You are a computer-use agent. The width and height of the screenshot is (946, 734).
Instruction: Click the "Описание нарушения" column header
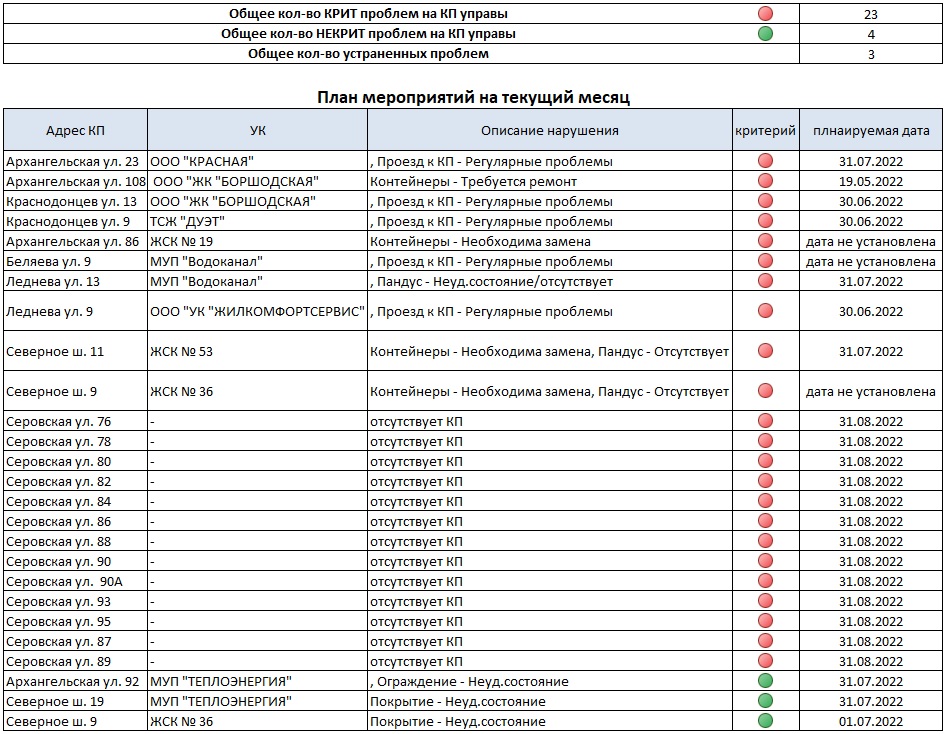click(549, 130)
